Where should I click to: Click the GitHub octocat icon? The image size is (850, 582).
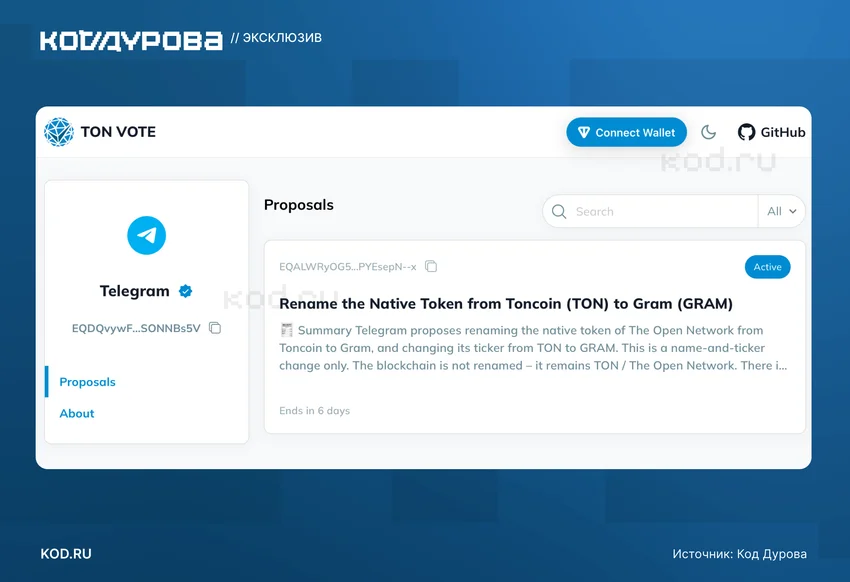pos(746,132)
